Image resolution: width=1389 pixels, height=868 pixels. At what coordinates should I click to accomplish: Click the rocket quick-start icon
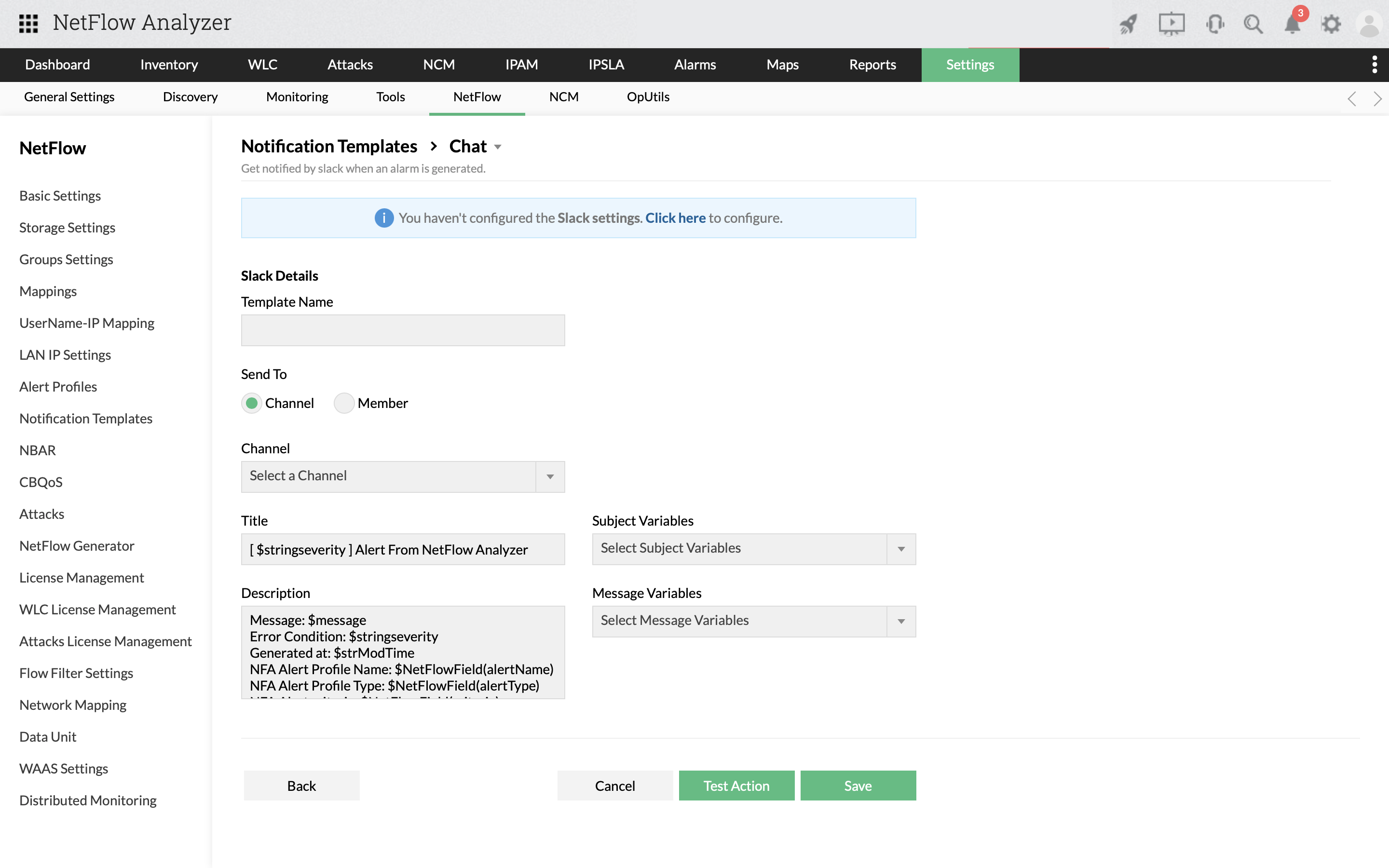coord(1128,24)
